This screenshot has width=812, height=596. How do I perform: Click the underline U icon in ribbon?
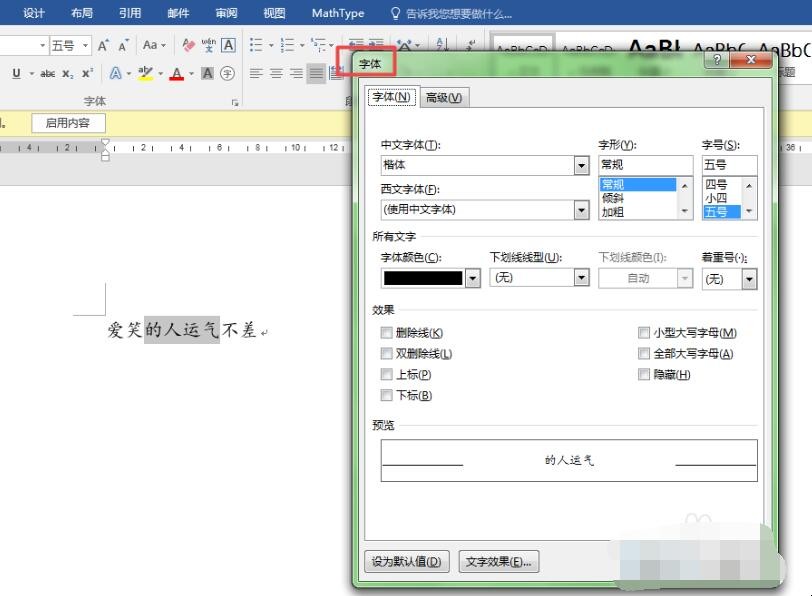pyautogui.click(x=17, y=74)
